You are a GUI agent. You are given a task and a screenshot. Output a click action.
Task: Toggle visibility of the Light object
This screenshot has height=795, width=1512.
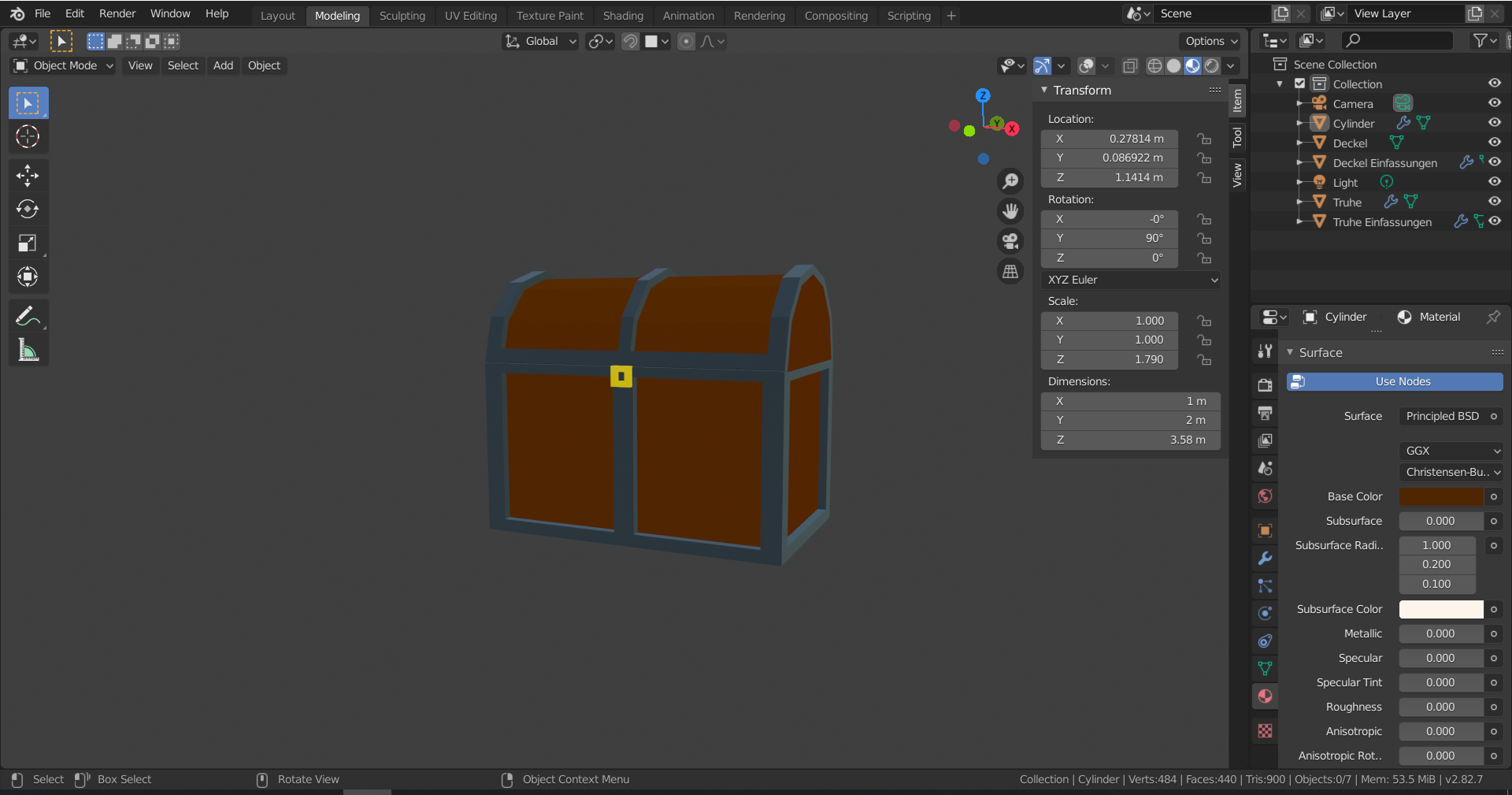(1494, 182)
